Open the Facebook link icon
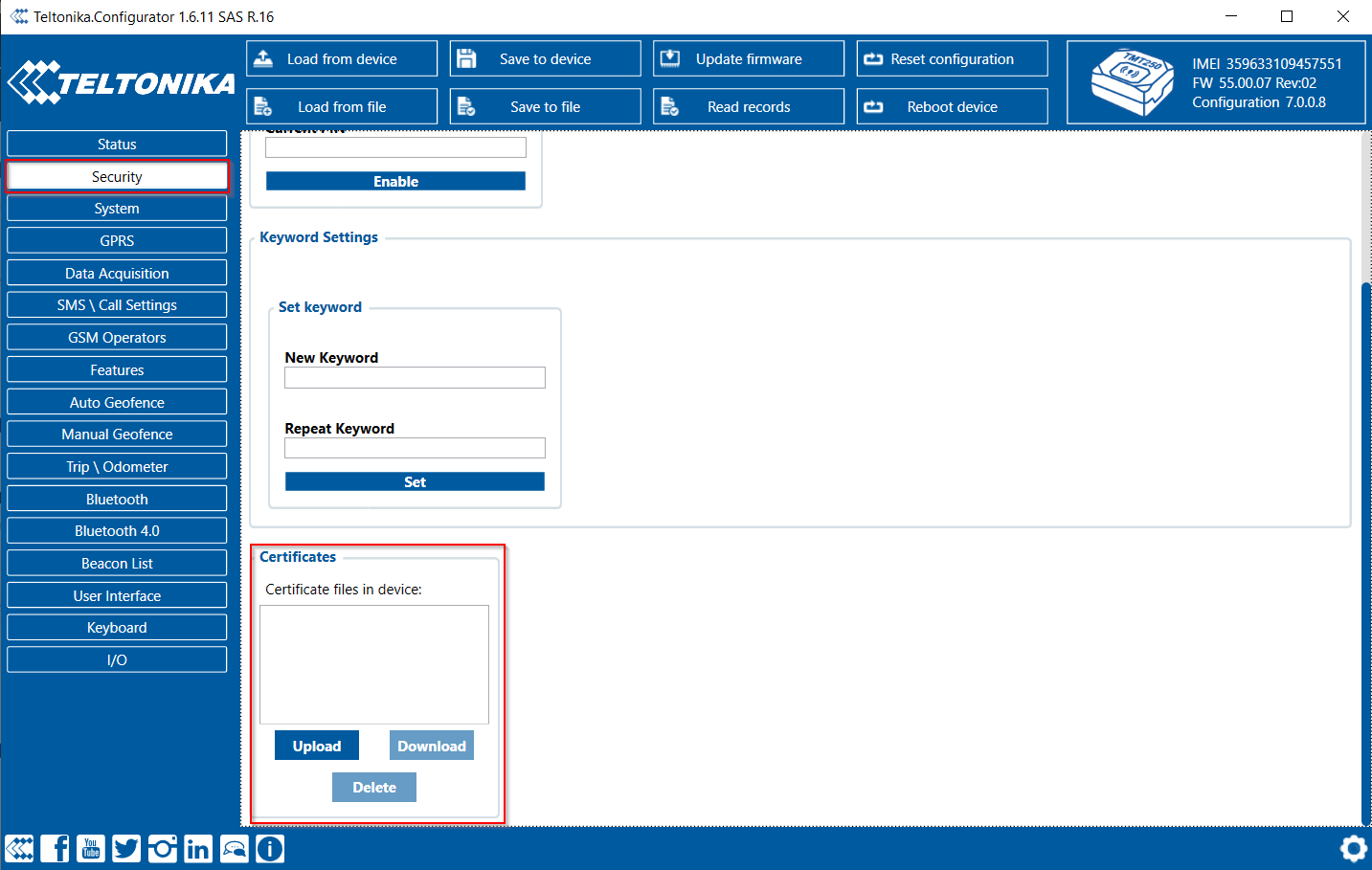1372x870 pixels. click(56, 848)
